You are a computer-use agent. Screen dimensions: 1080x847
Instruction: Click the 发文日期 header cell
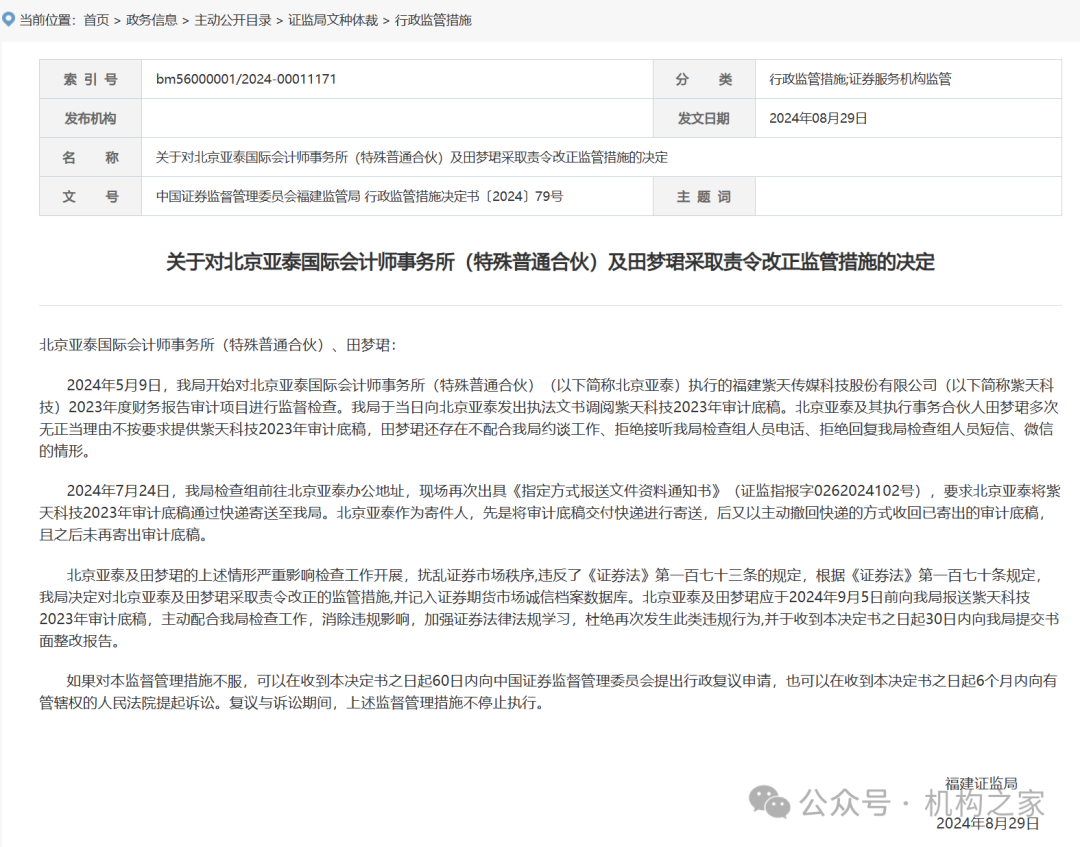coord(704,118)
